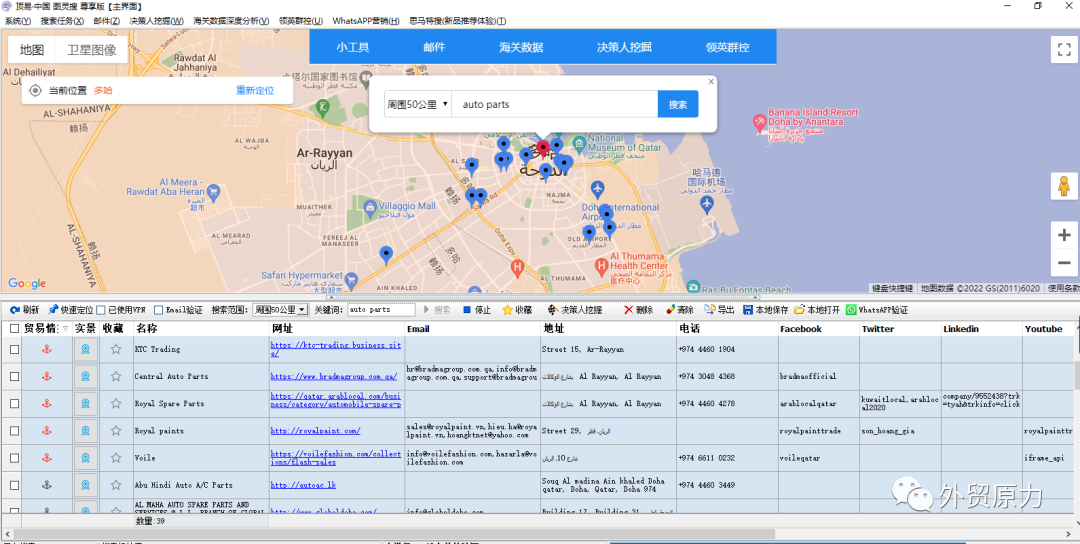The width and height of the screenshot is (1080, 544).
Task: Click the Street View pegman icon
Action: tap(1064, 187)
